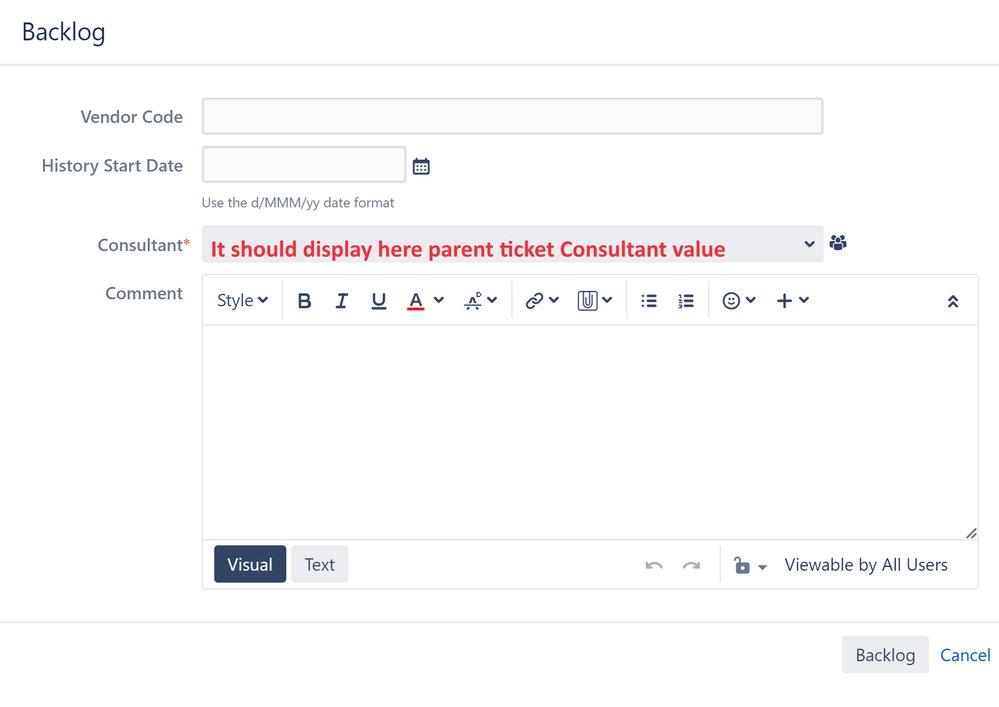Insert a numbered list
This screenshot has height=707, width=999.
[x=686, y=300]
